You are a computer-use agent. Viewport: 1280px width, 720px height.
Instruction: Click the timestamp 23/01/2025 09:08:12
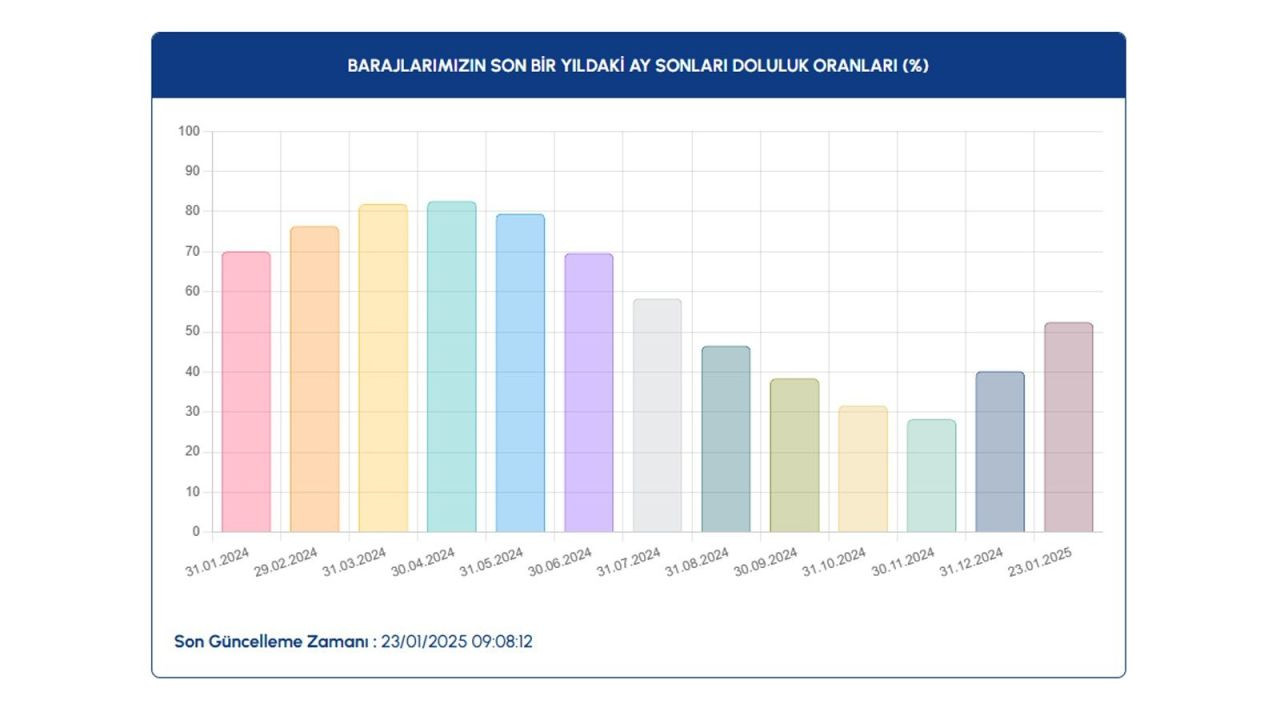(x=457, y=642)
